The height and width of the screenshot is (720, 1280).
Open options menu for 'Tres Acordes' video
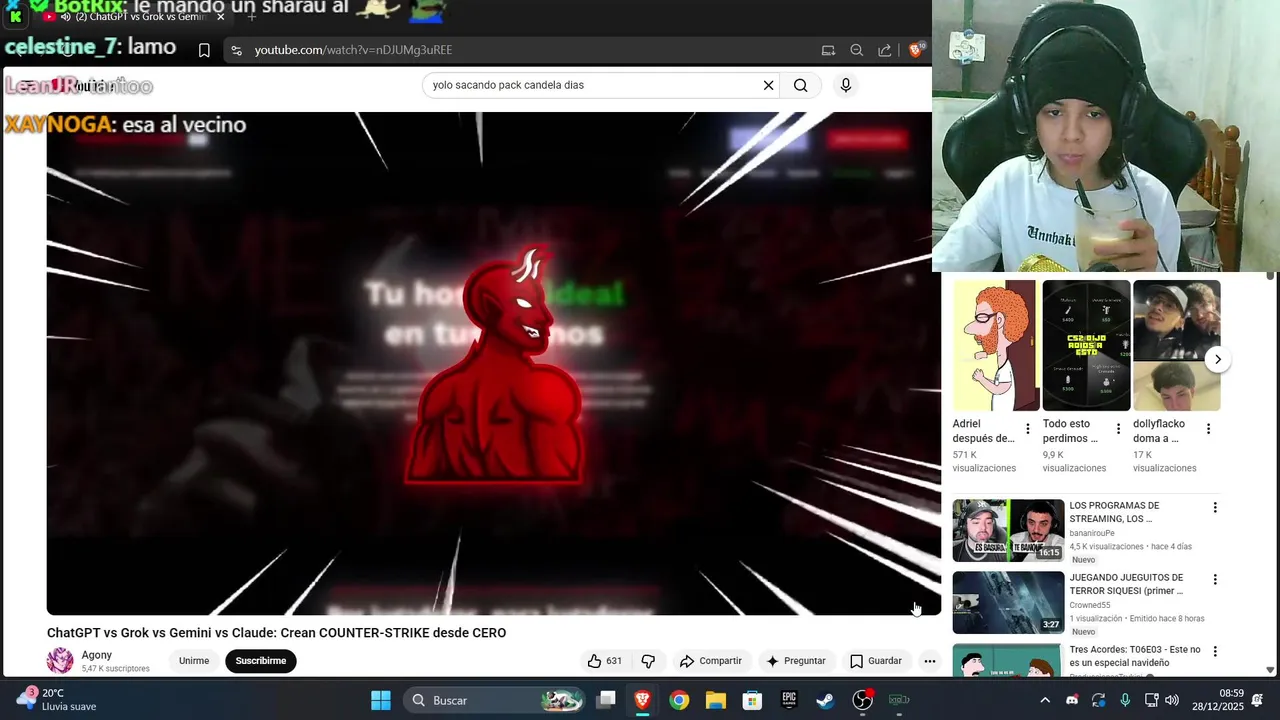point(1215,652)
